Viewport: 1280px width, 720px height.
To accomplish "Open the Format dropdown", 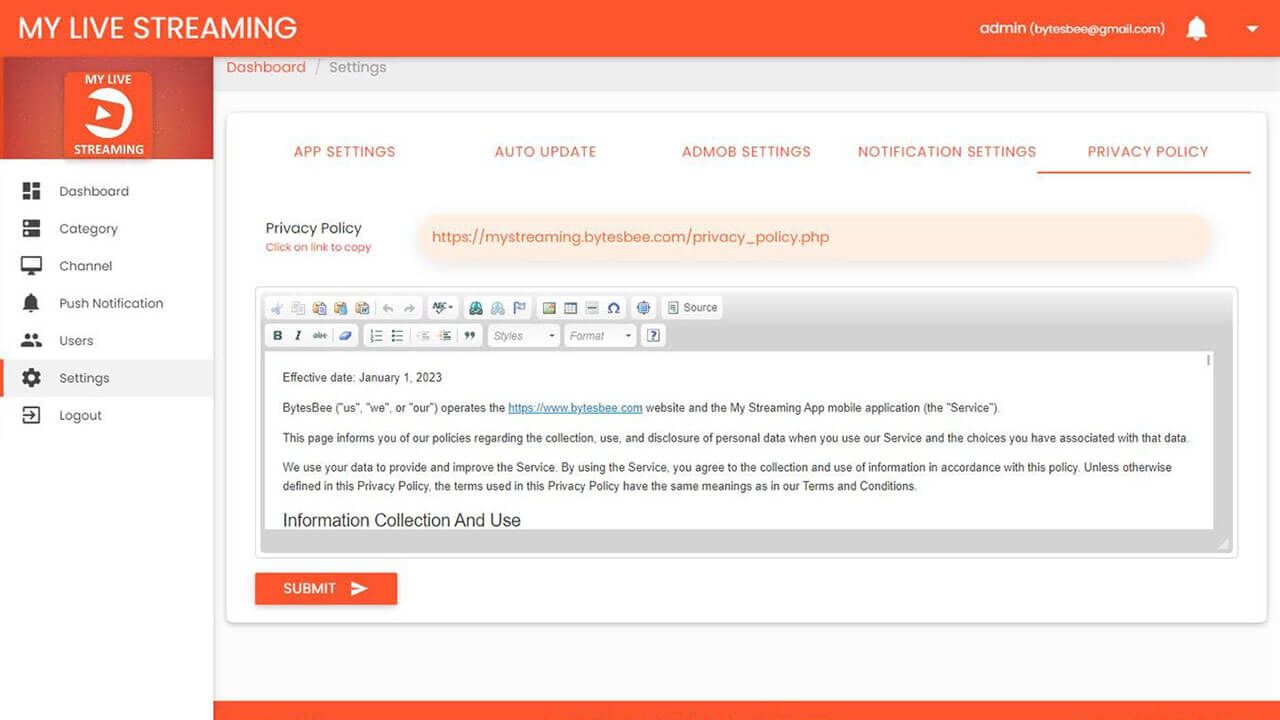I will [x=600, y=336].
